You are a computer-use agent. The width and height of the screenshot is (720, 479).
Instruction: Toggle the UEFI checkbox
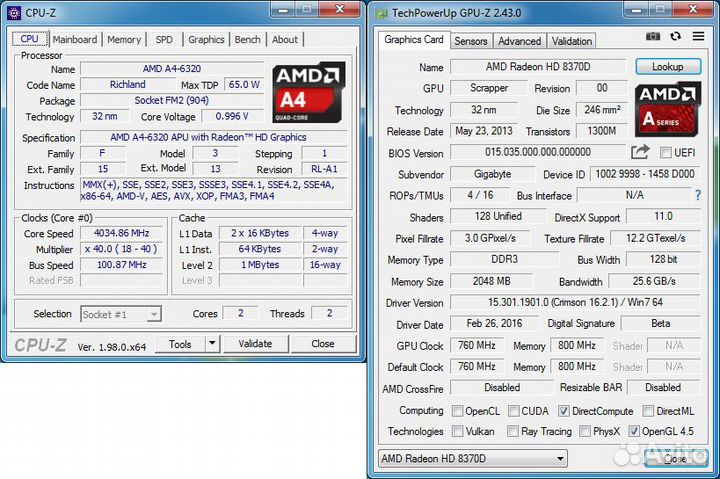[665, 152]
